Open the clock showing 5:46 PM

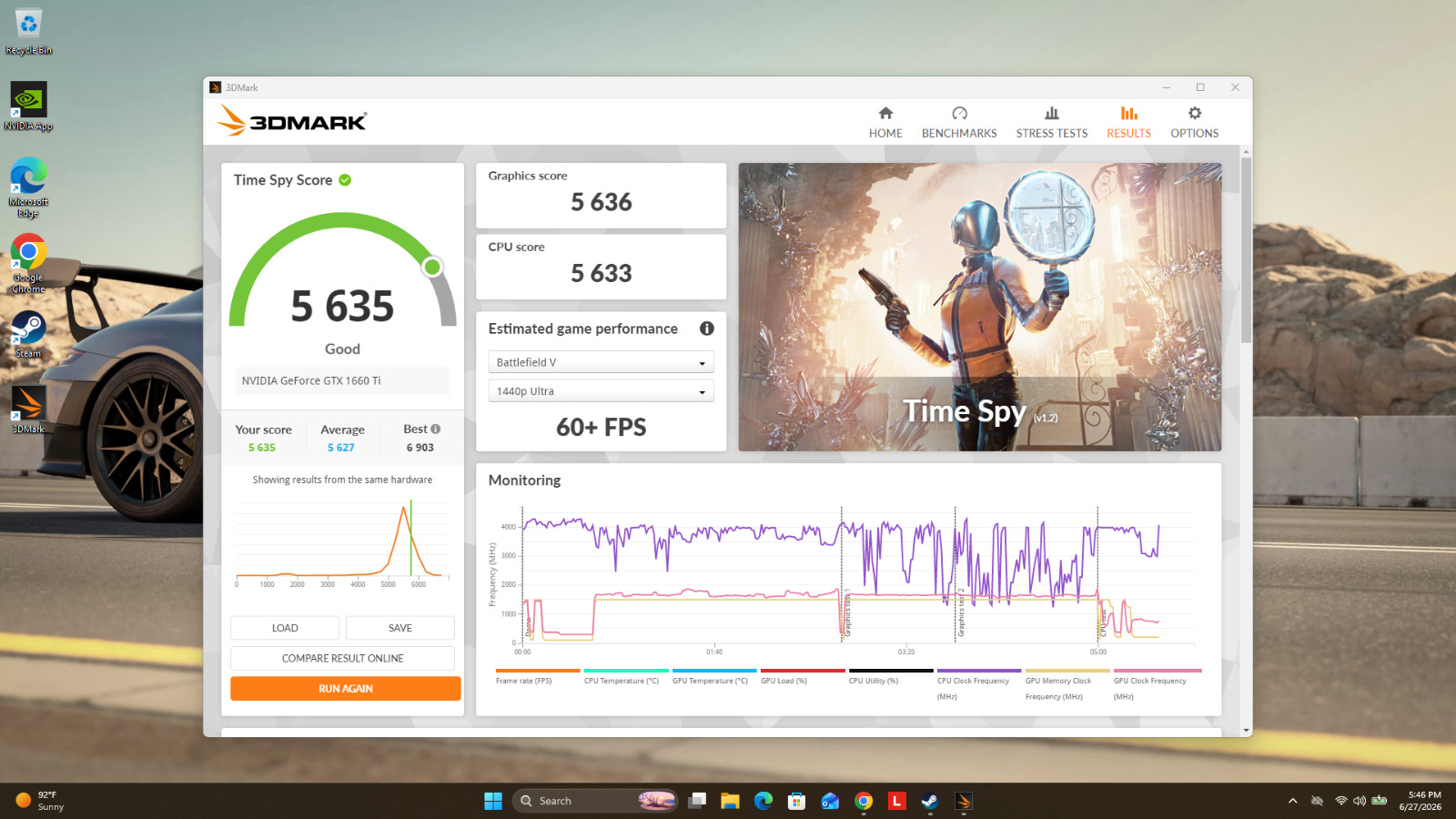click(1421, 801)
